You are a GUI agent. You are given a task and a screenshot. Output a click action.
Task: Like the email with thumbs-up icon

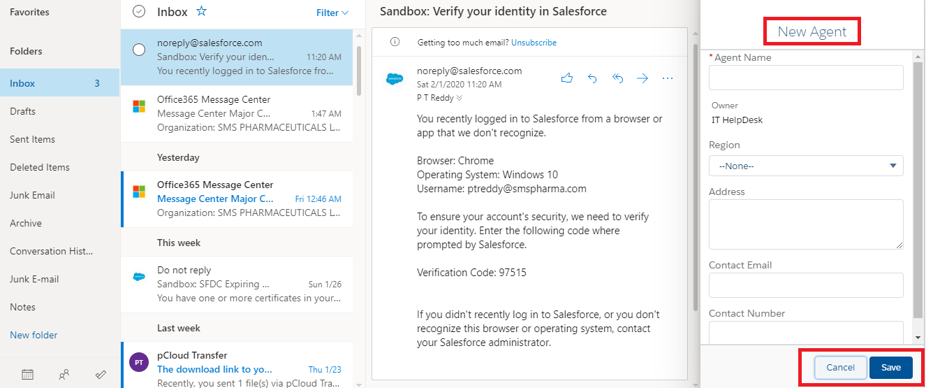(x=567, y=78)
